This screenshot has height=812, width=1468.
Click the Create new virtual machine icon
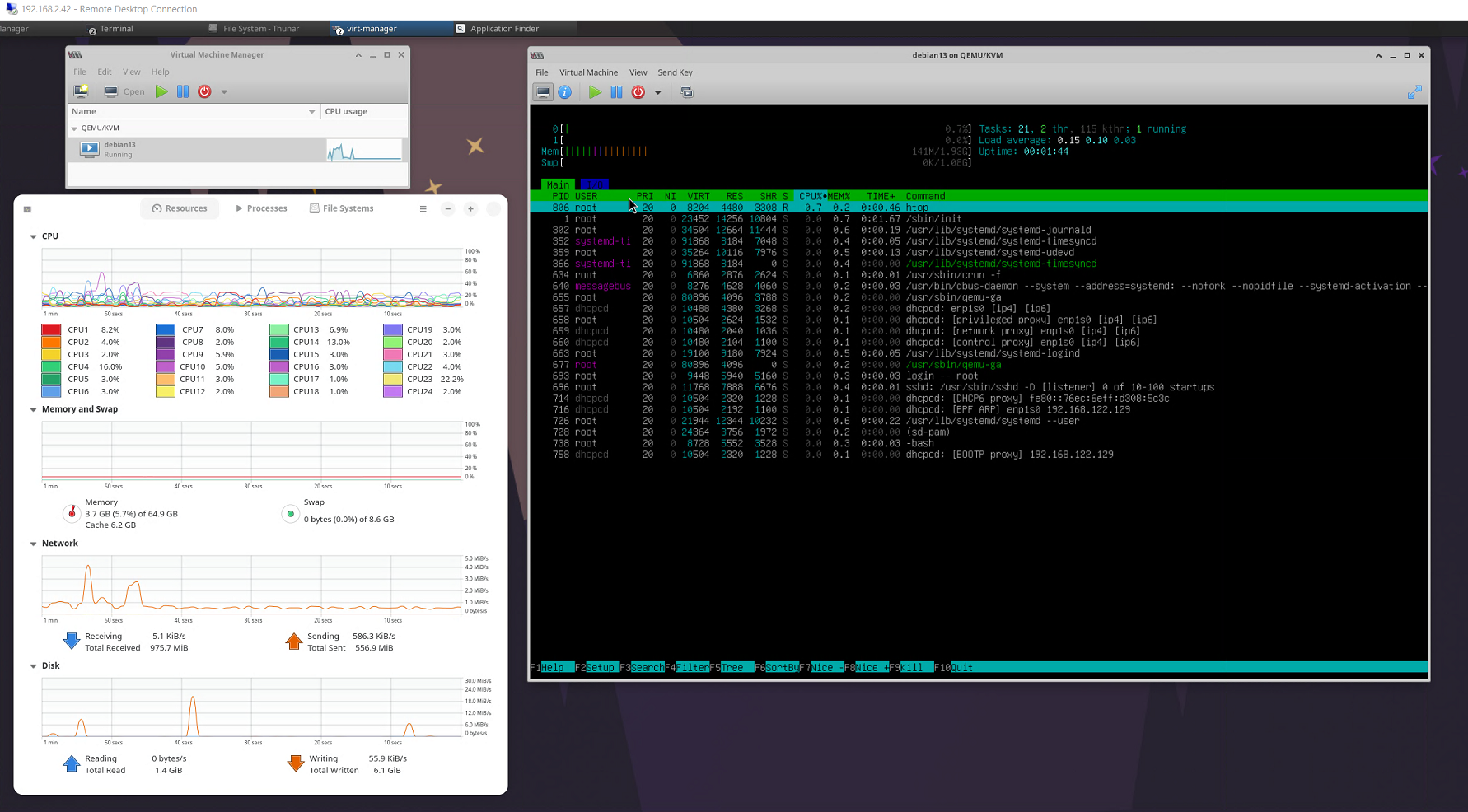(81, 91)
